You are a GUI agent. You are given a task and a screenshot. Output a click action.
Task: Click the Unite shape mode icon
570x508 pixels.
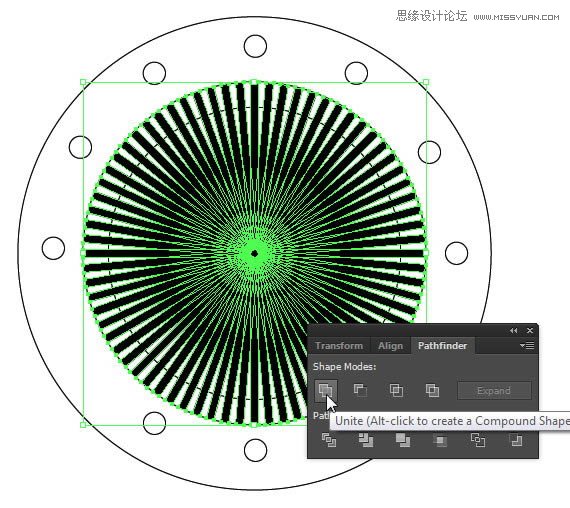pyautogui.click(x=326, y=391)
